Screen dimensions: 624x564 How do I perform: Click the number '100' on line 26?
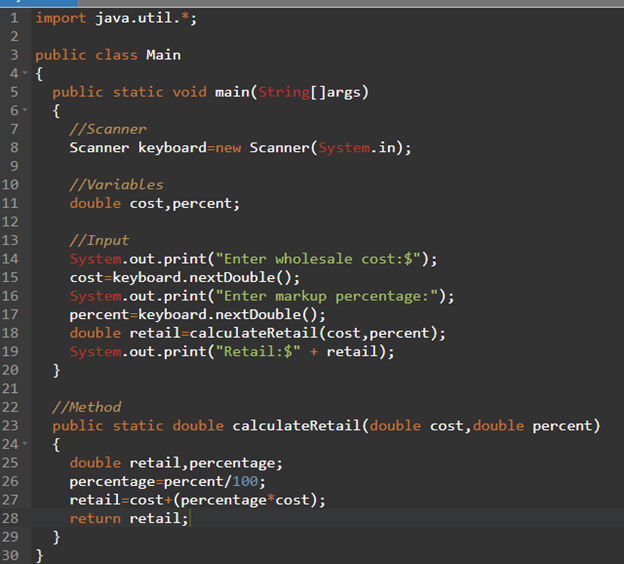pos(245,481)
